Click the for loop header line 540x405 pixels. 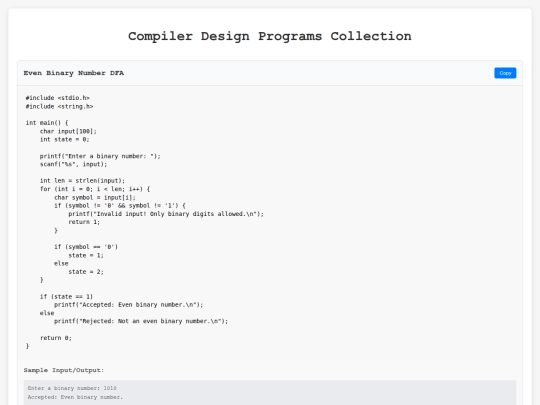[x=95, y=189]
